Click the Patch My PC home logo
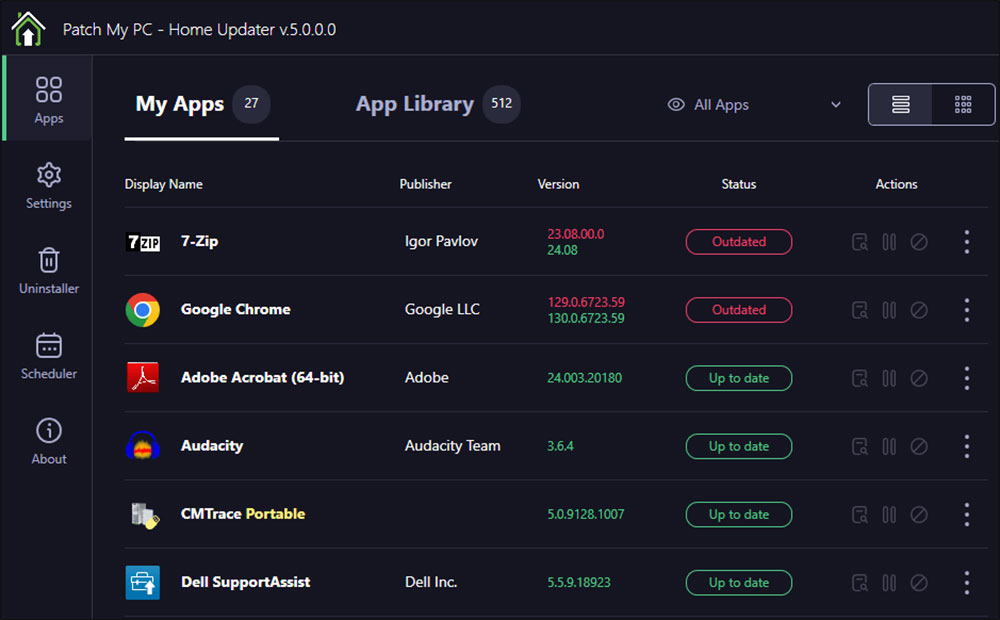The height and width of the screenshot is (620, 1000). pos(28,29)
